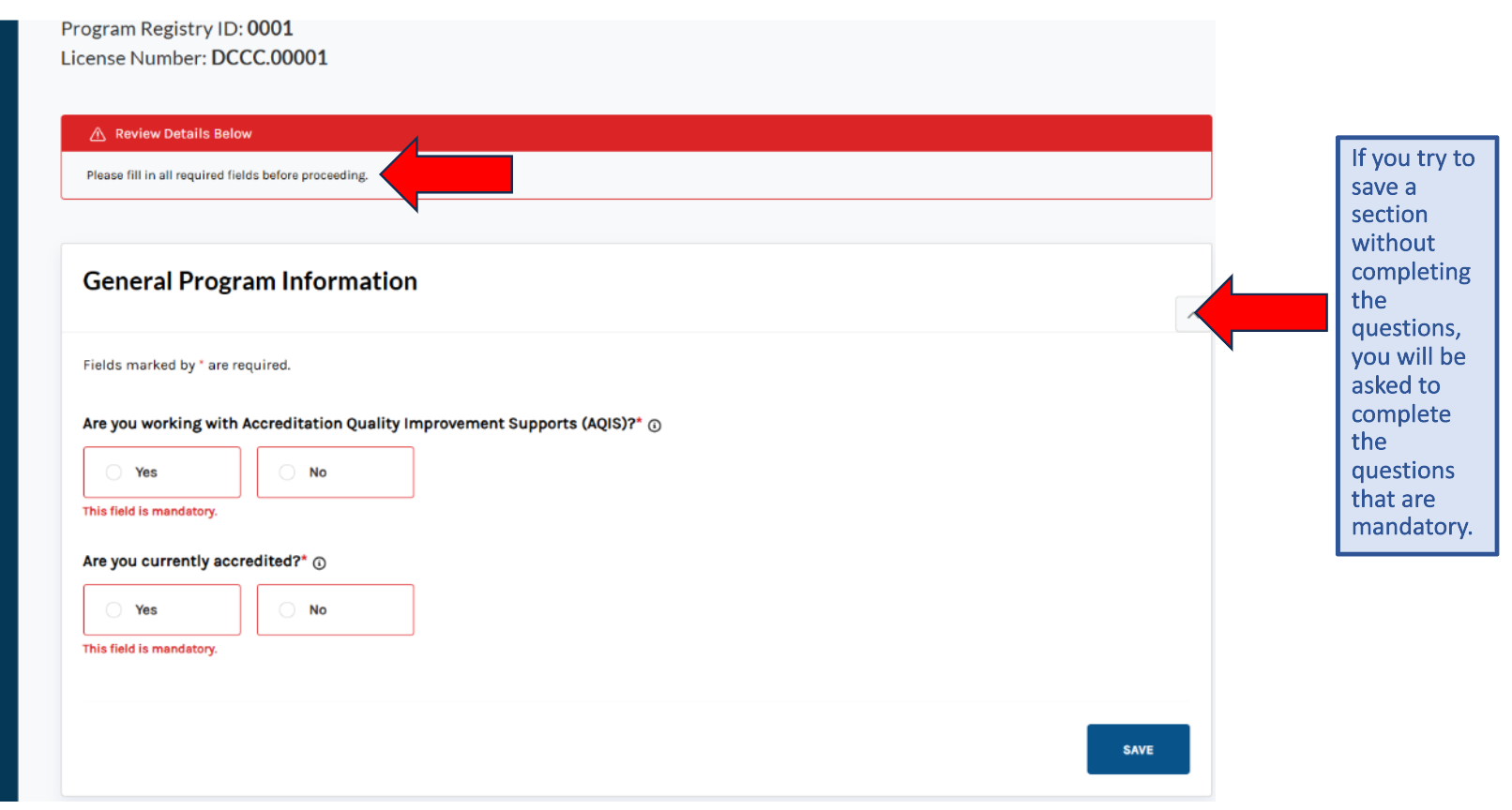The height and width of the screenshot is (810, 1512).
Task: Click the 'Fields marked by * are required' note
Action: click(187, 366)
